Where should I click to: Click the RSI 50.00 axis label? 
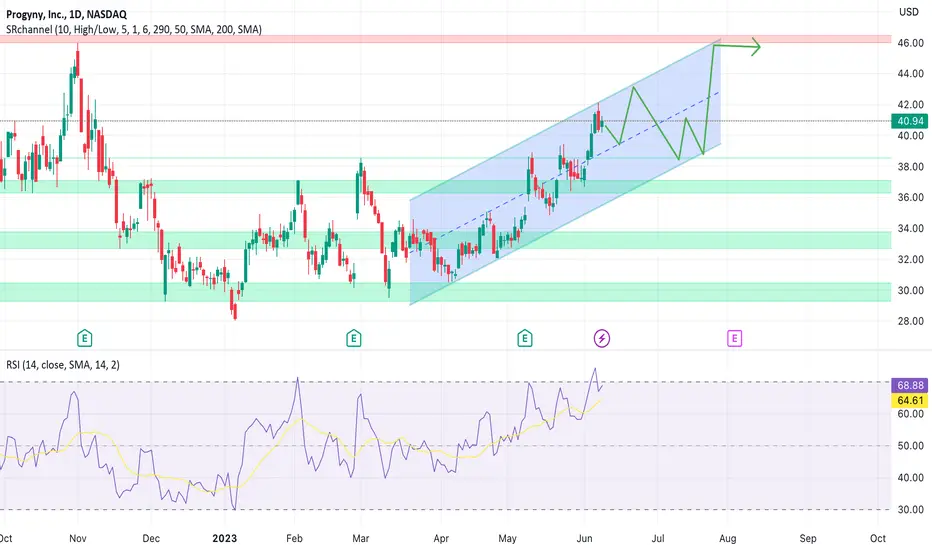click(x=910, y=445)
